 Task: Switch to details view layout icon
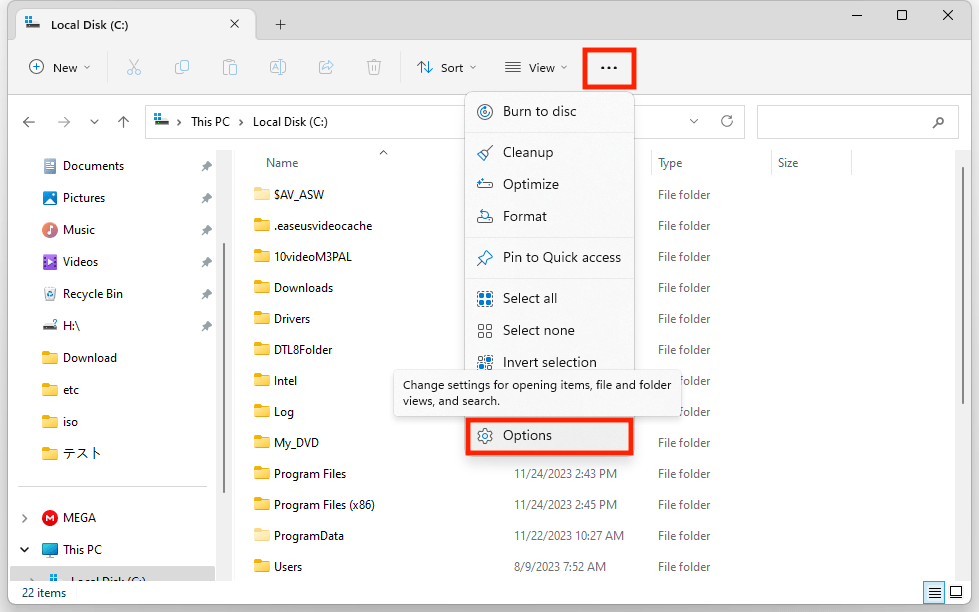point(934,593)
